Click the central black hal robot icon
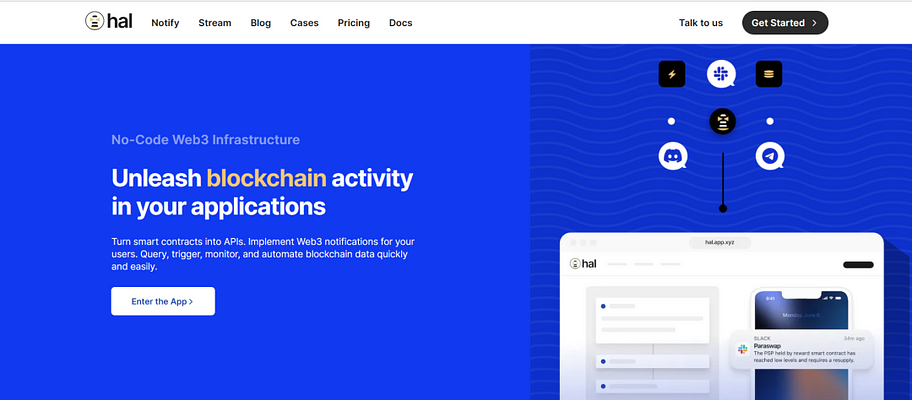This screenshot has width=912, height=400. [x=722, y=122]
